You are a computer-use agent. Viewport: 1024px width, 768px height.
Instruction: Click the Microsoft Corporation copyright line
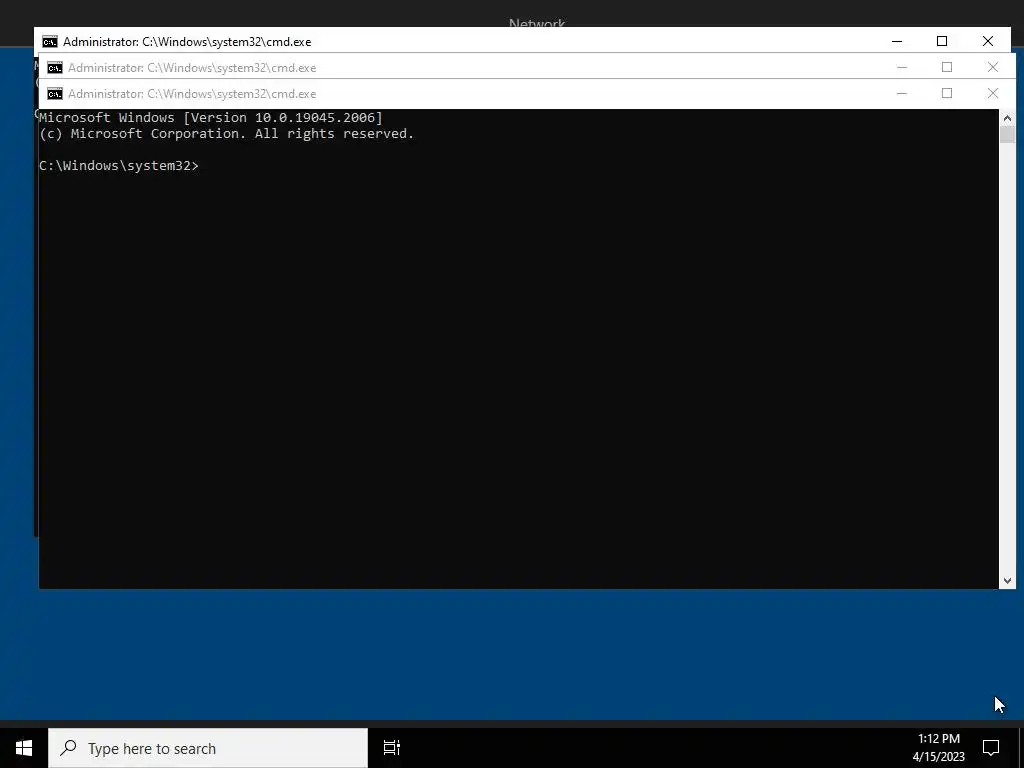pyautogui.click(x=227, y=134)
